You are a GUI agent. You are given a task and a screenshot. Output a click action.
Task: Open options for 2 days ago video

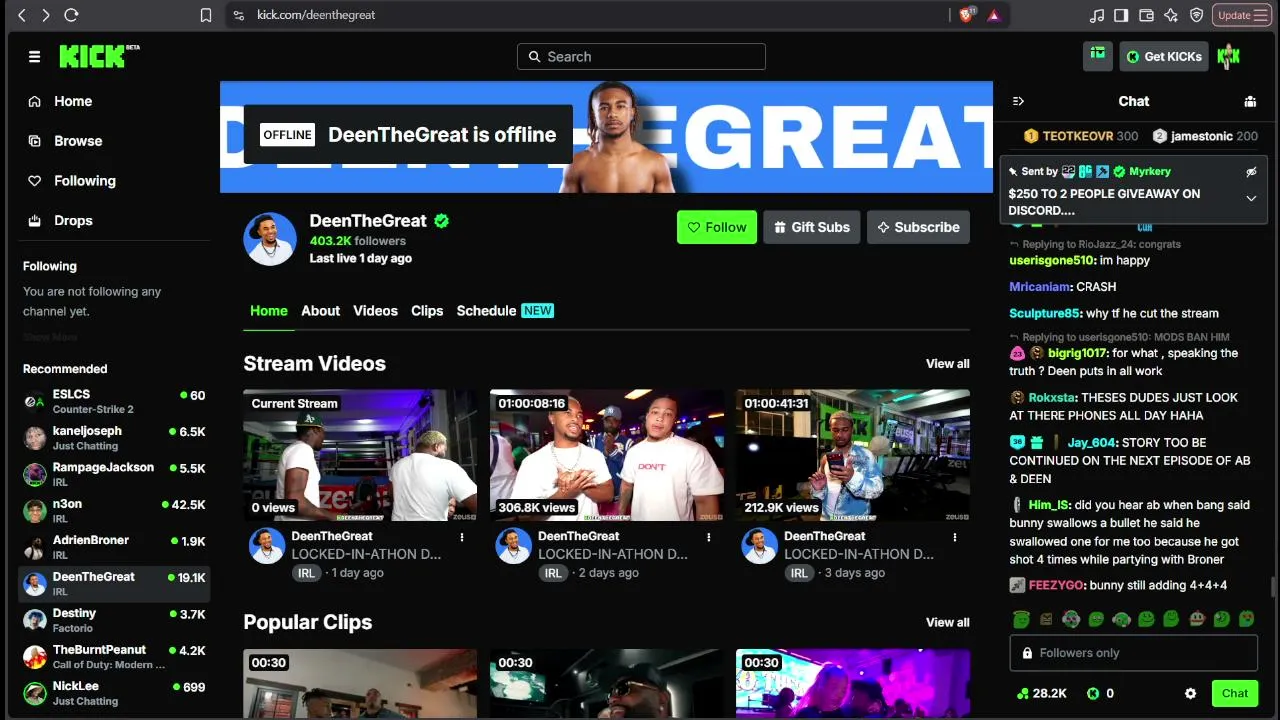(x=709, y=537)
